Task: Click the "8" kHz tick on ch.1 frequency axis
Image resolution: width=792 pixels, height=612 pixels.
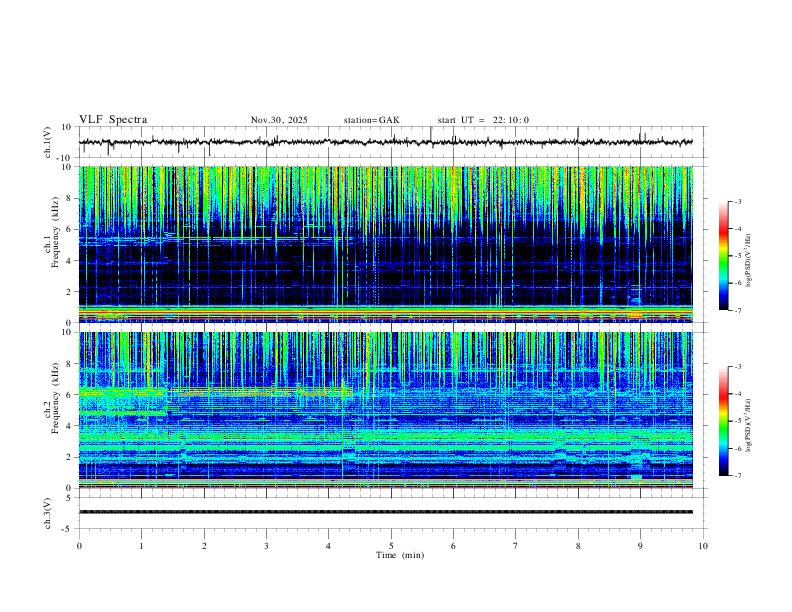Action: click(69, 198)
